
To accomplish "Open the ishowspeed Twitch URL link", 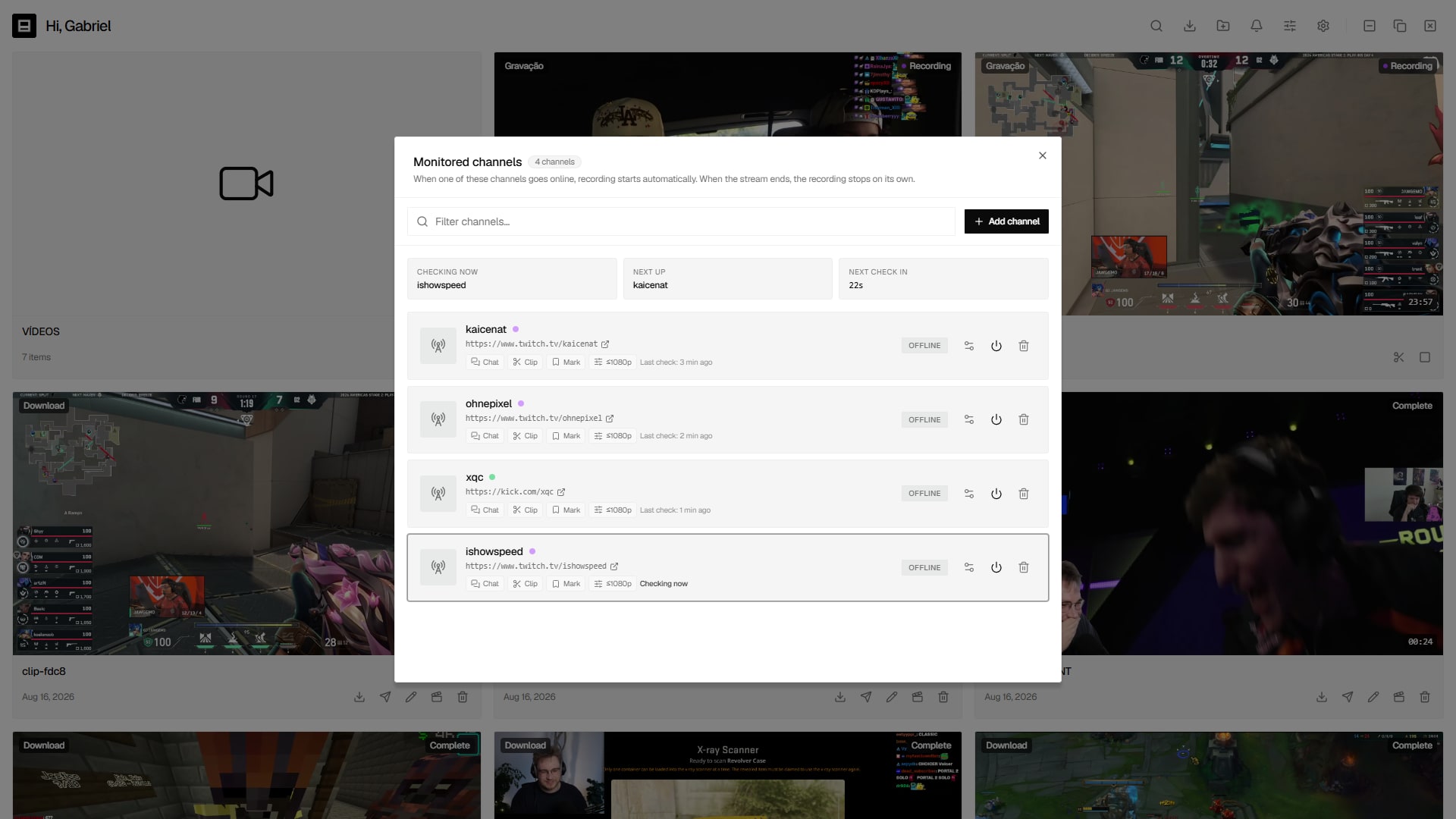I will pos(542,566).
